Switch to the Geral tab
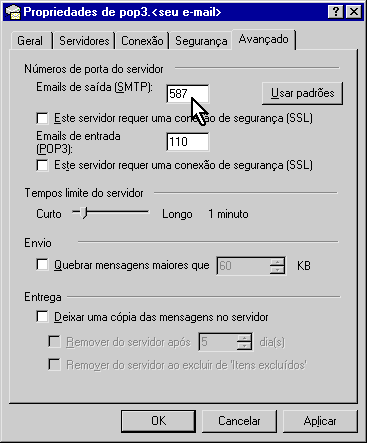 point(30,41)
